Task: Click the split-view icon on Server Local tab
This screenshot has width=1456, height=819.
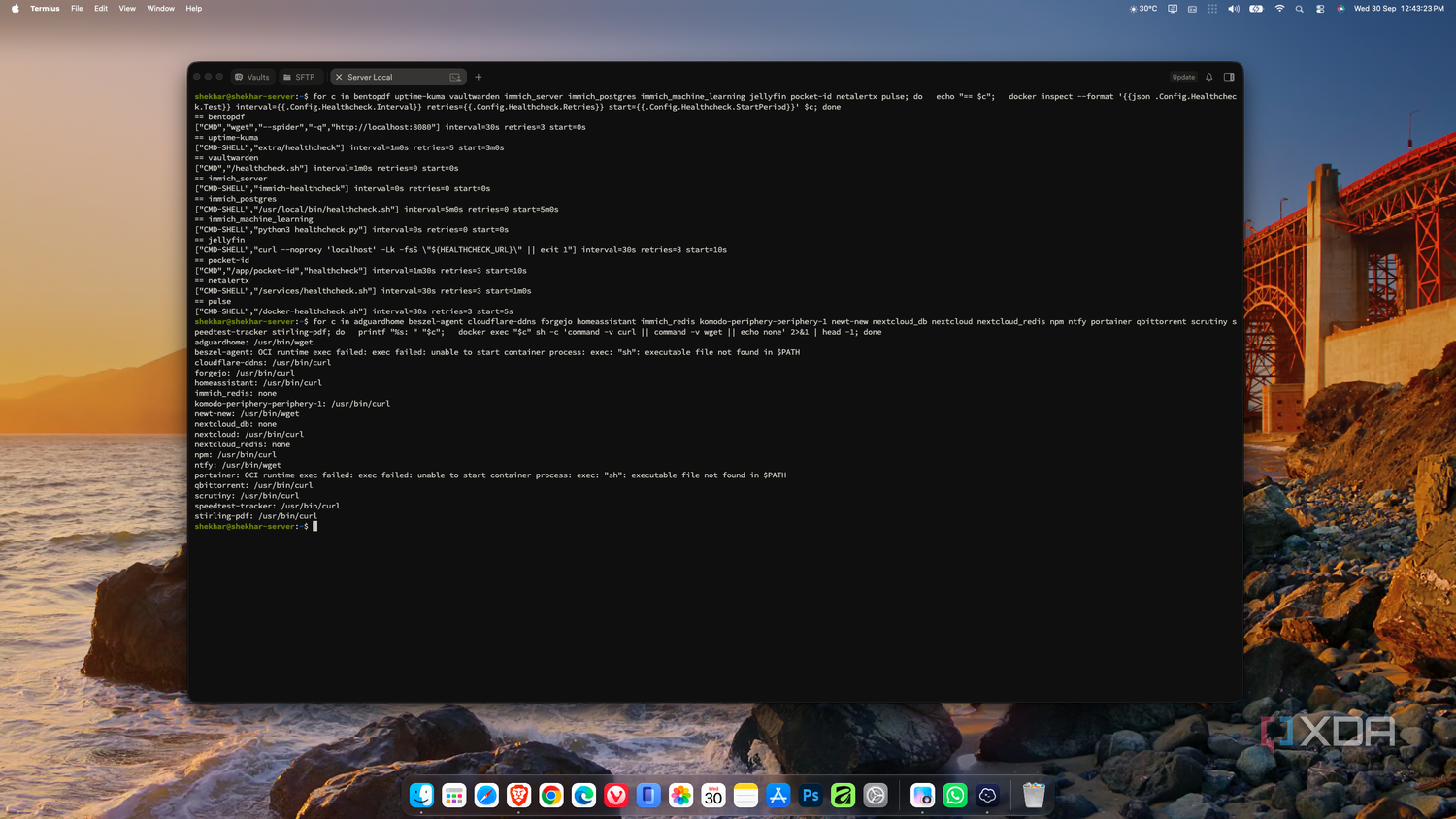Action: click(x=455, y=77)
